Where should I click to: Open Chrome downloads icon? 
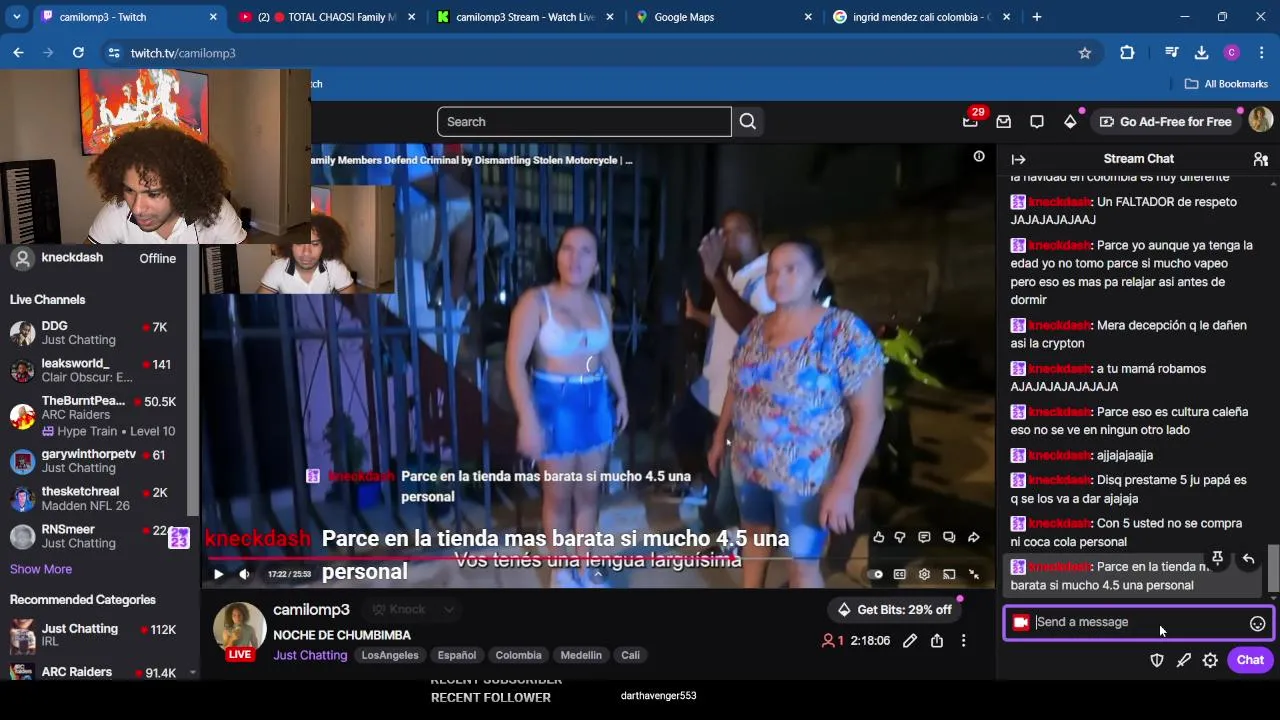coord(1202,53)
